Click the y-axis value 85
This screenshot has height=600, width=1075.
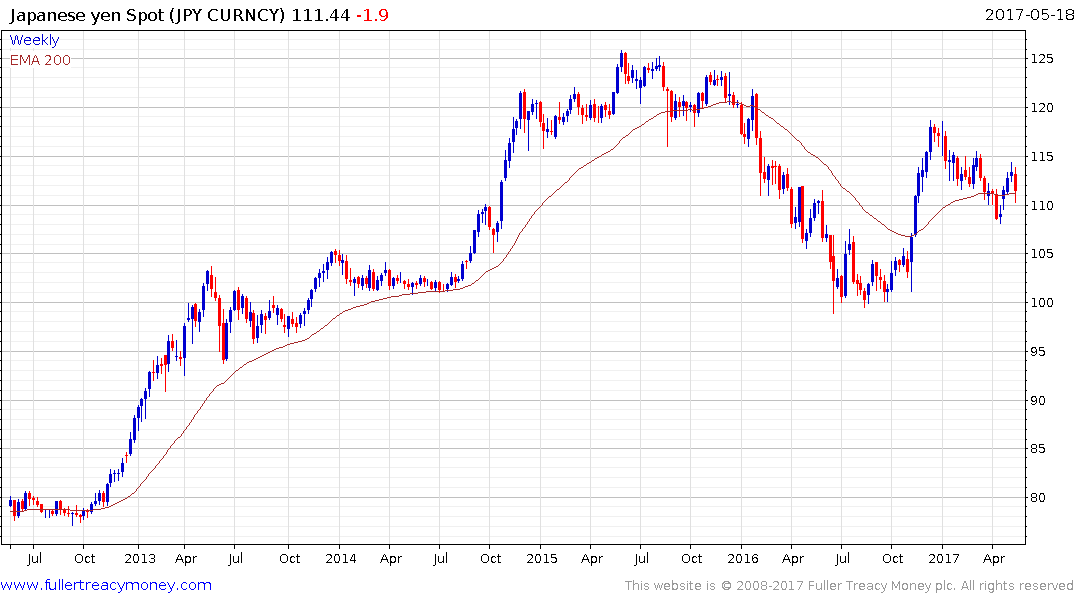click(x=1038, y=449)
